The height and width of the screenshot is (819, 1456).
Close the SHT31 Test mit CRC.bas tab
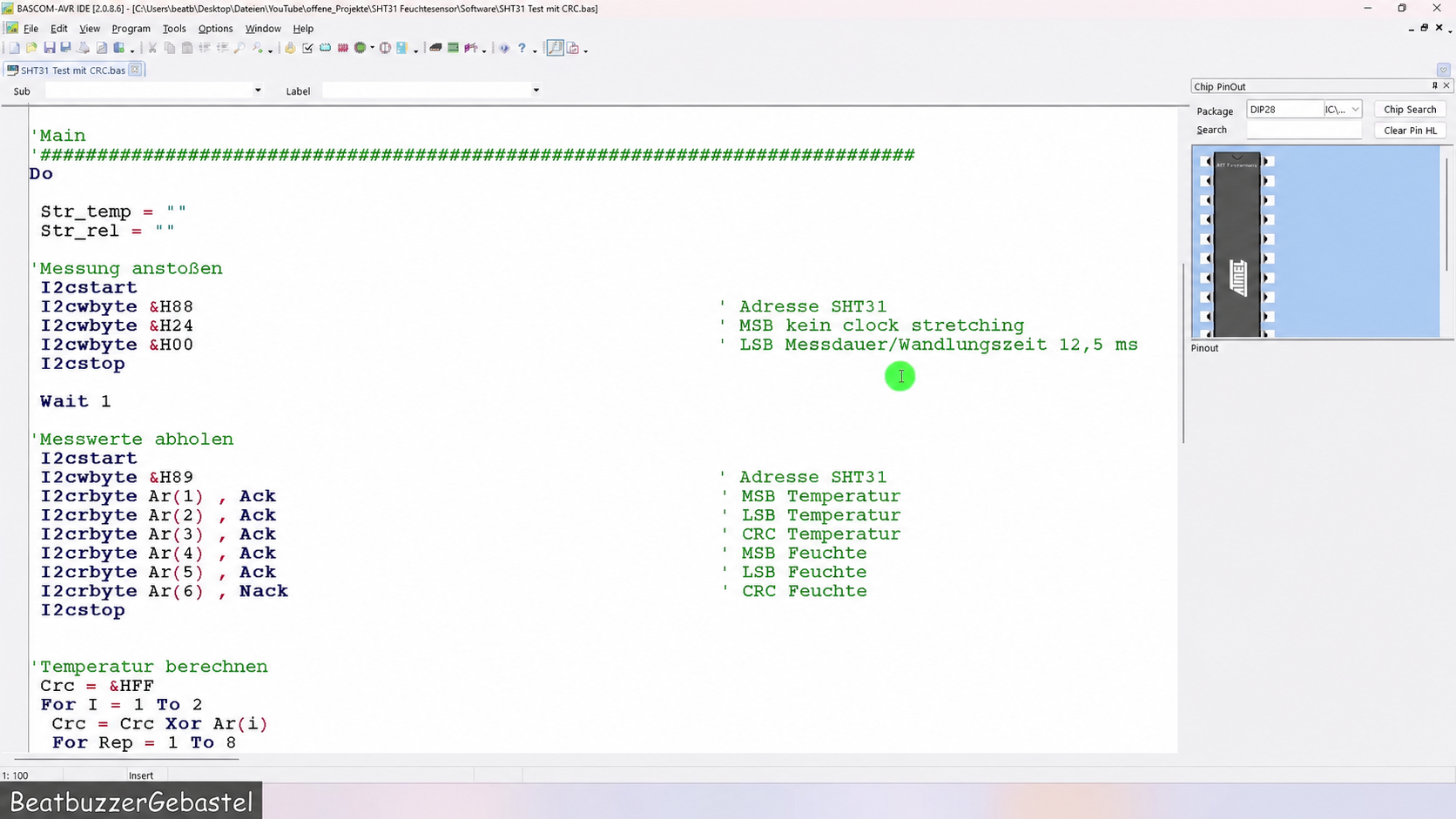(x=136, y=70)
